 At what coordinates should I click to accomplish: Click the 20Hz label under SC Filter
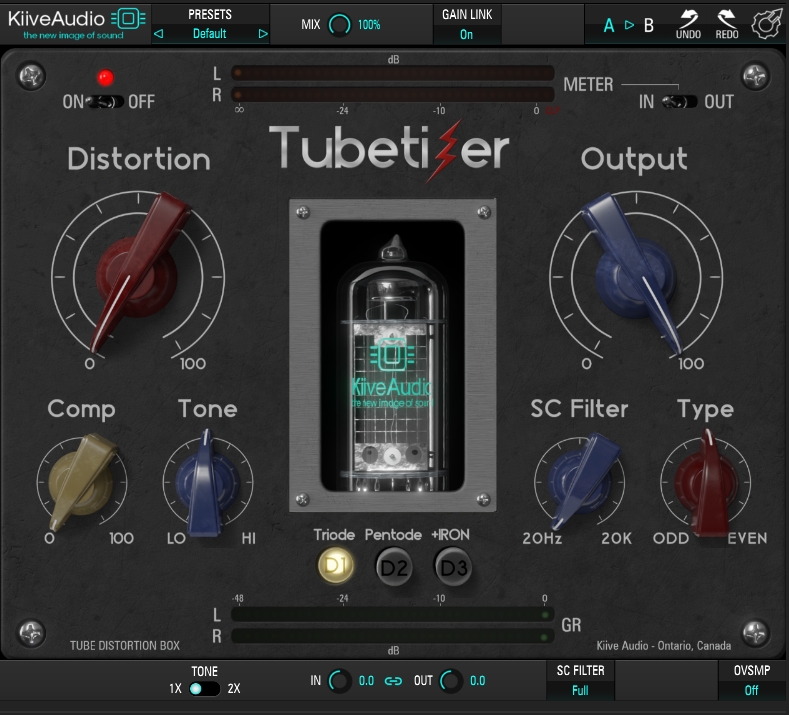tap(542, 538)
